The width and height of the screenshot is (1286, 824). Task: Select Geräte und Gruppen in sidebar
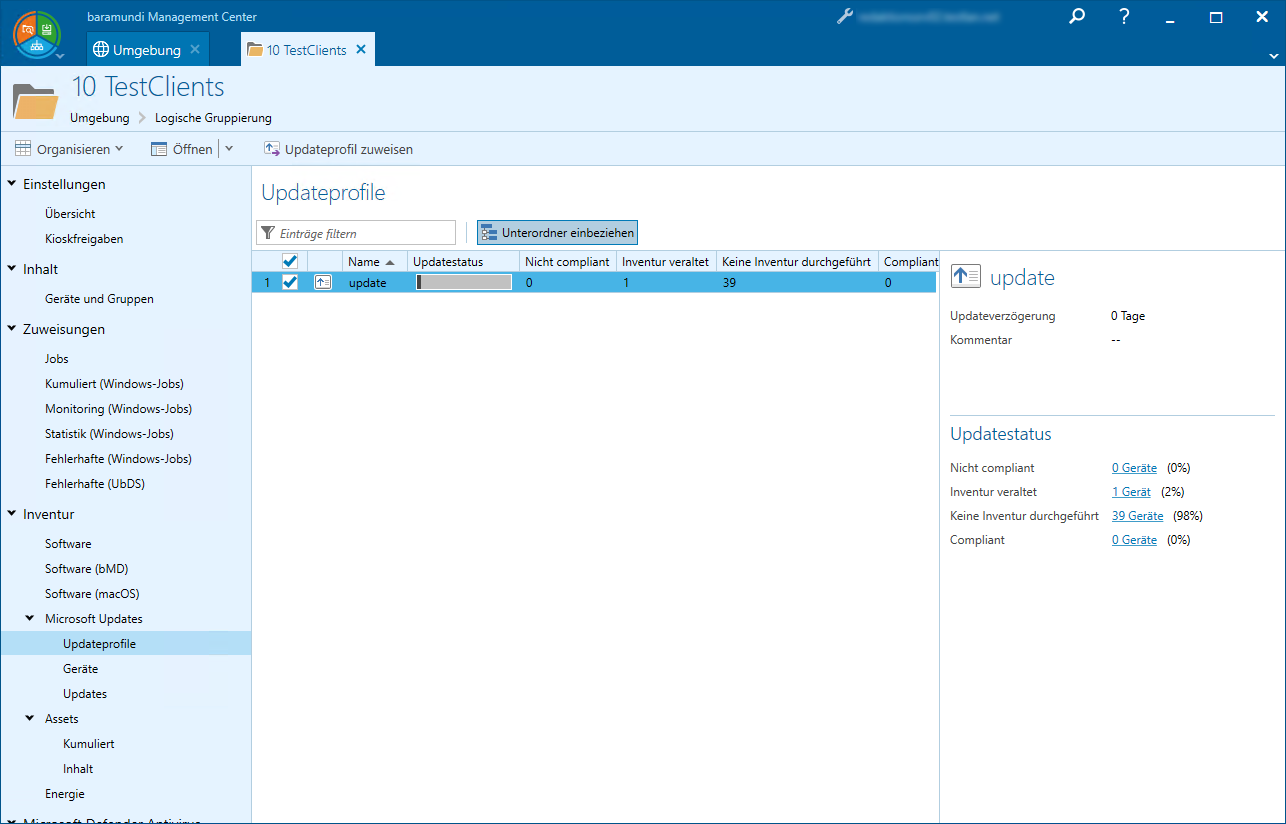click(x=99, y=299)
